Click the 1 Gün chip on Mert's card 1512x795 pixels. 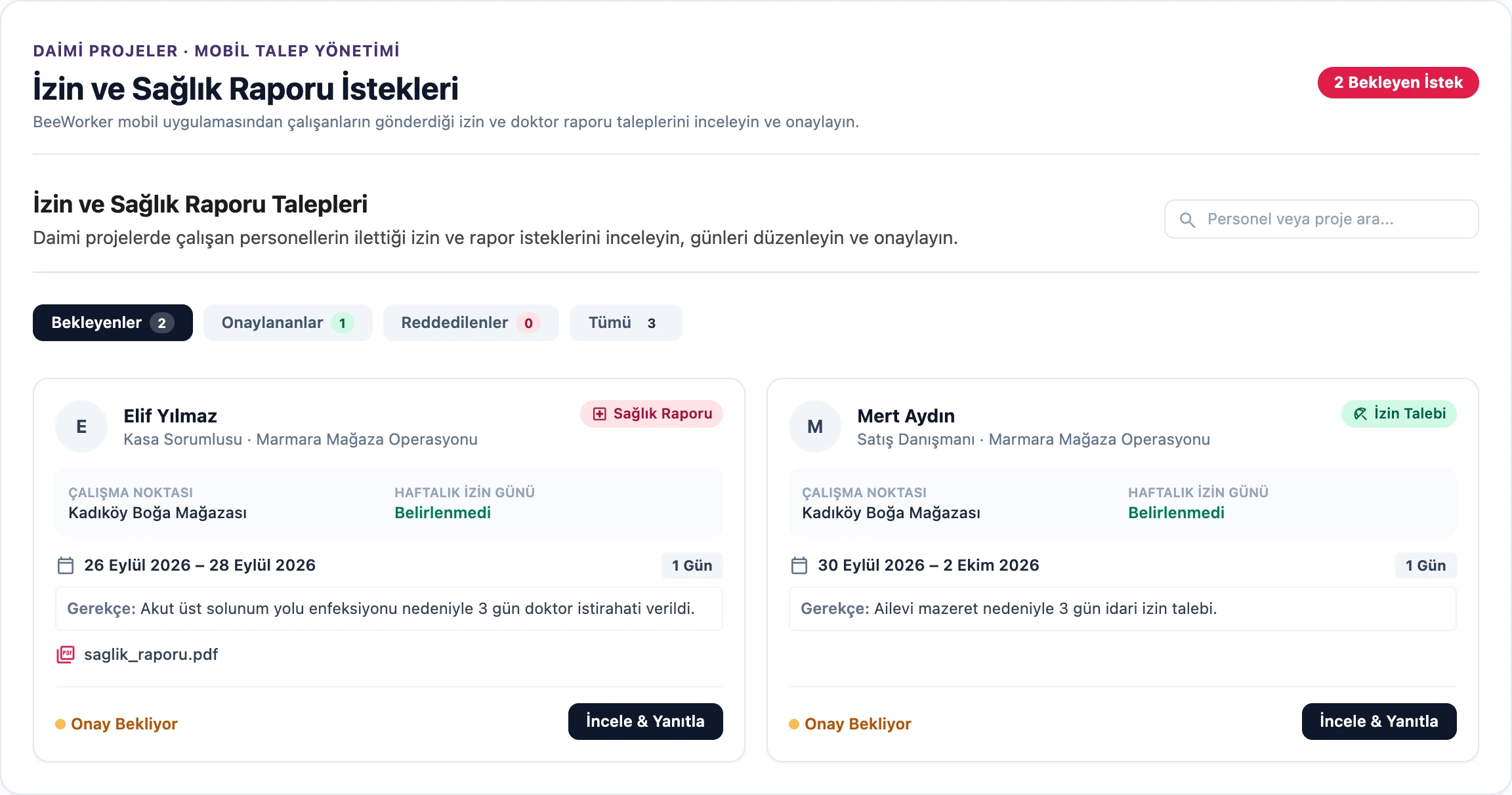click(1426, 565)
